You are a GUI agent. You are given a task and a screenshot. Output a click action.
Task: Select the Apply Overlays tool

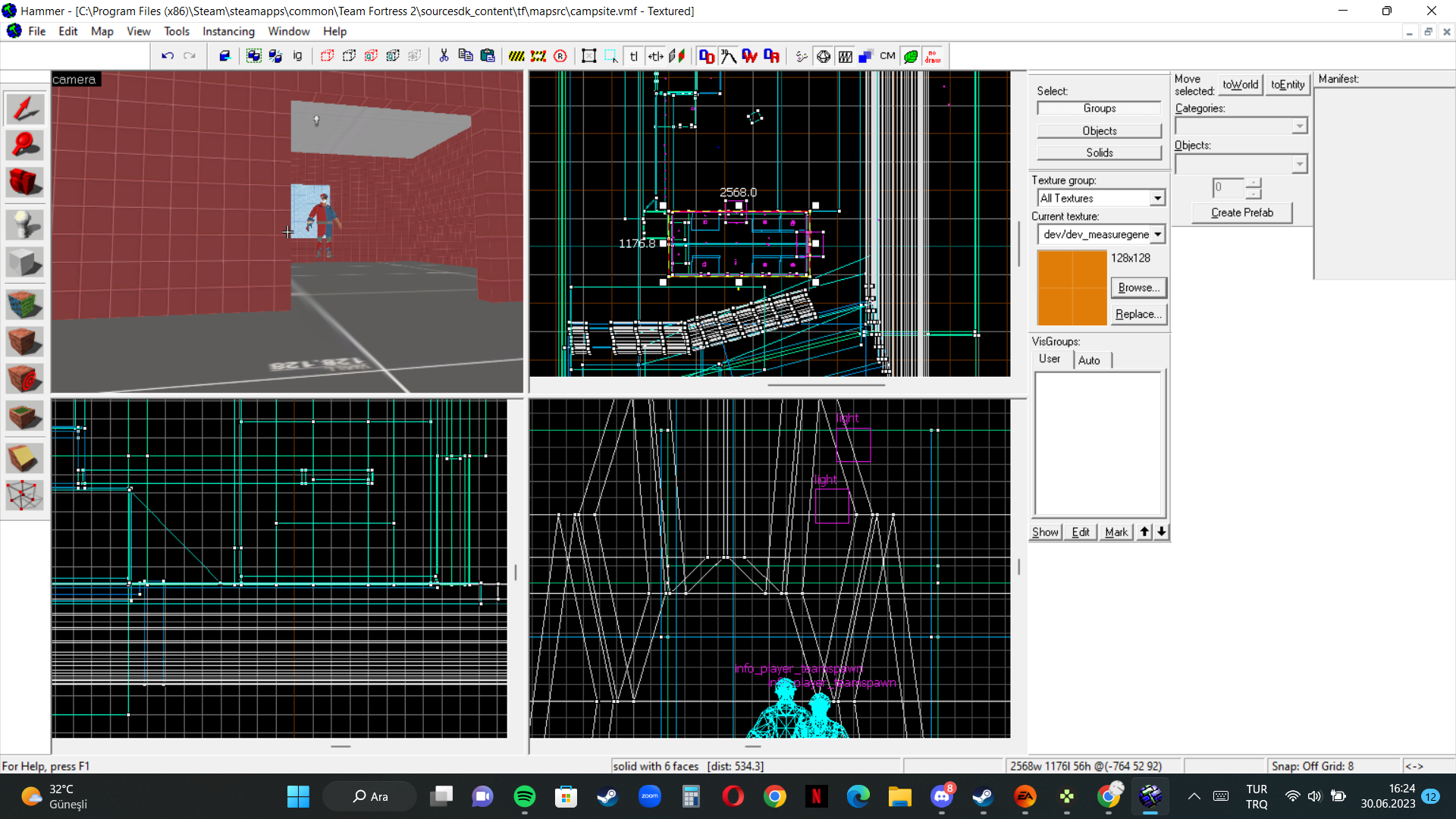coord(25,416)
